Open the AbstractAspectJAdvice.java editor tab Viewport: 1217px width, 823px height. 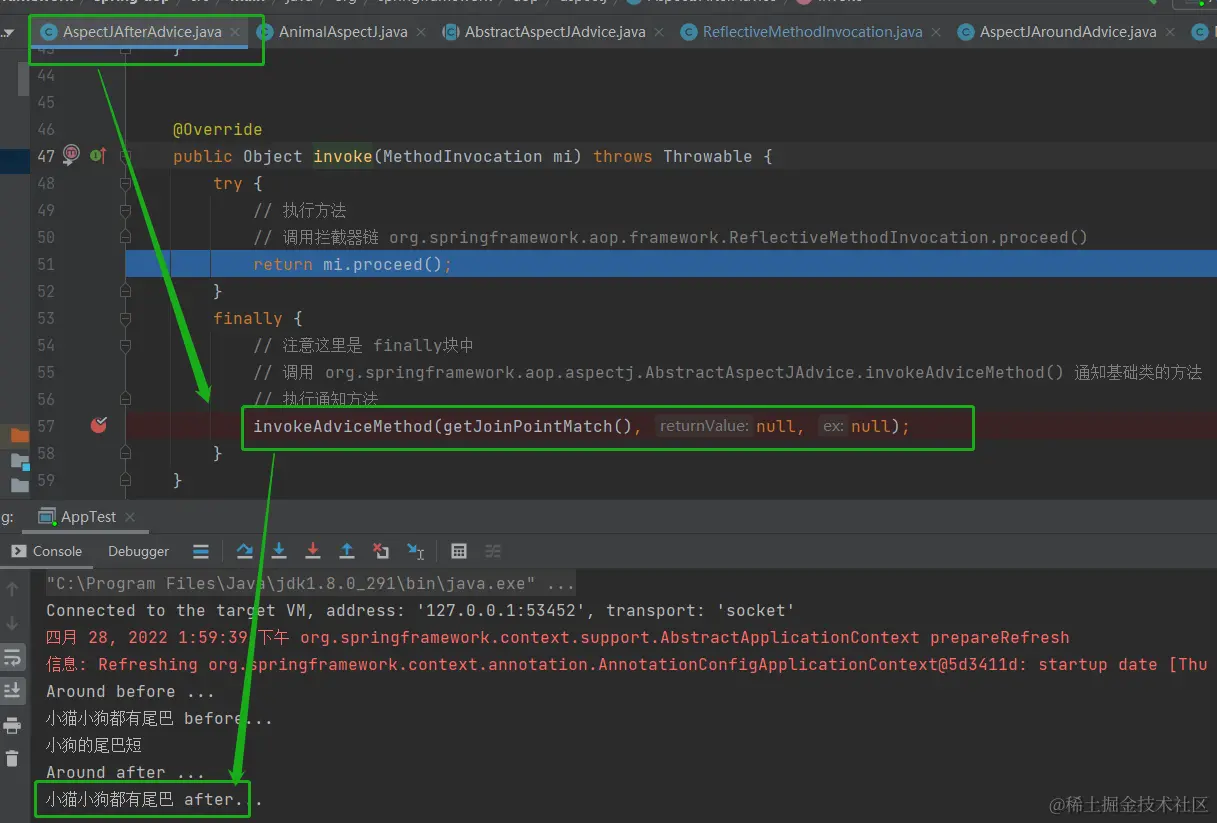(555, 32)
